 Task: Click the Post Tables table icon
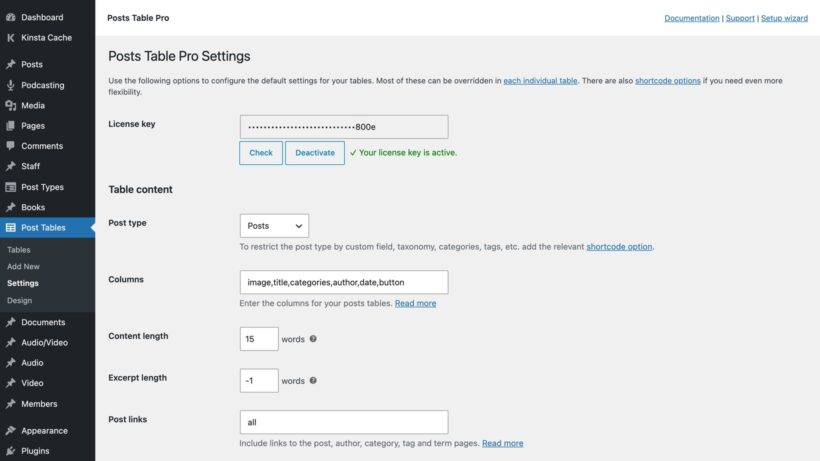coord(10,228)
